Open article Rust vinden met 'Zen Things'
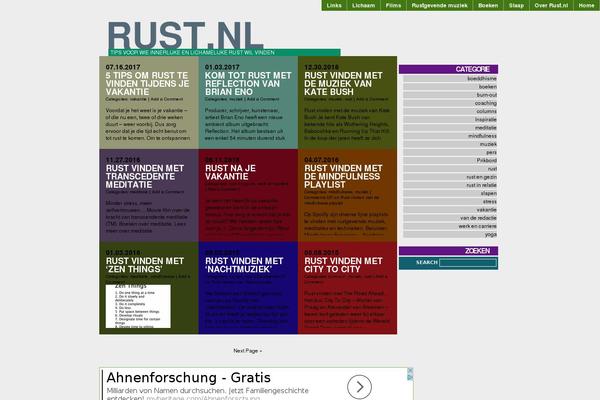Image resolution: width=600 pixels, height=400 pixels. coord(145,265)
